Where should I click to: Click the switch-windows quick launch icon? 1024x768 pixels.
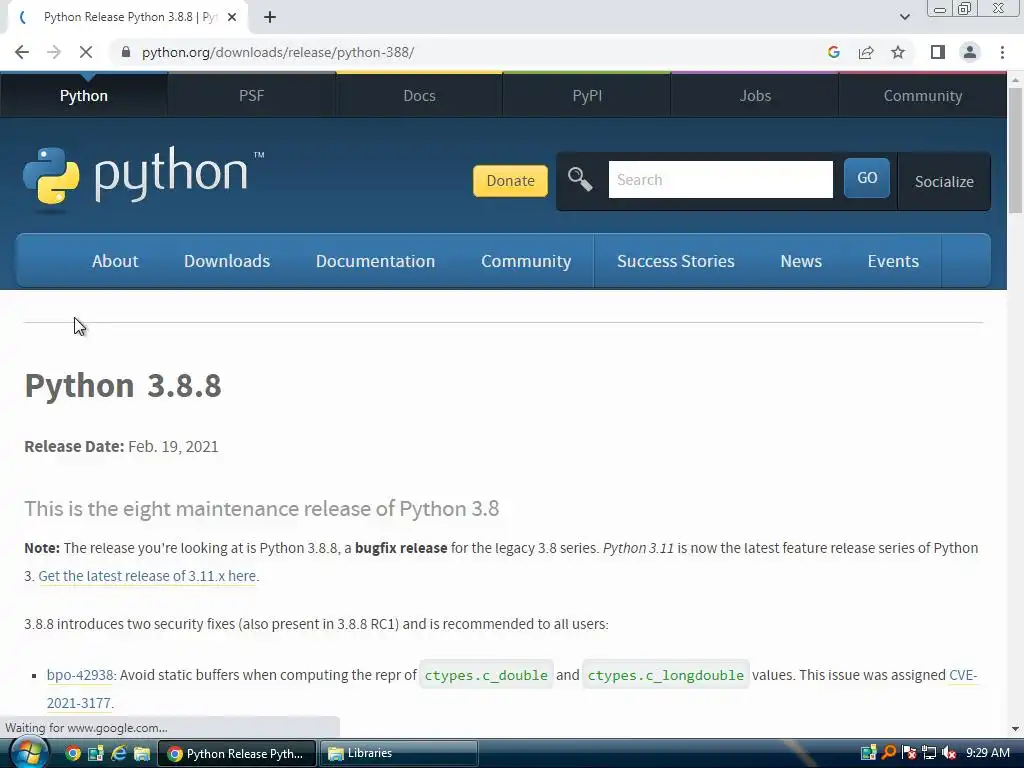coord(96,754)
